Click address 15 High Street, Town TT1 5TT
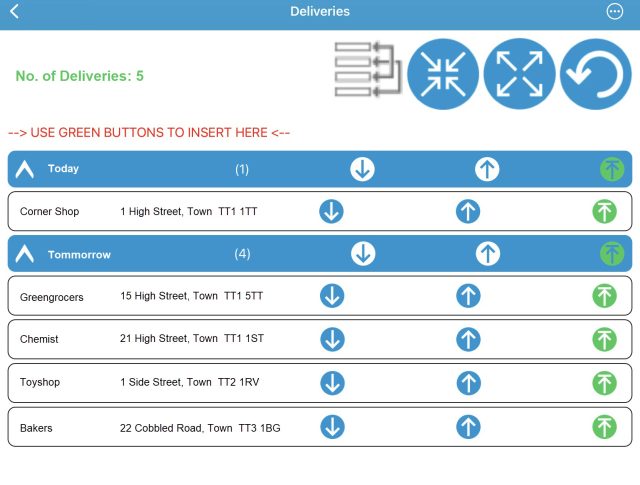640x485 pixels. click(x=191, y=296)
